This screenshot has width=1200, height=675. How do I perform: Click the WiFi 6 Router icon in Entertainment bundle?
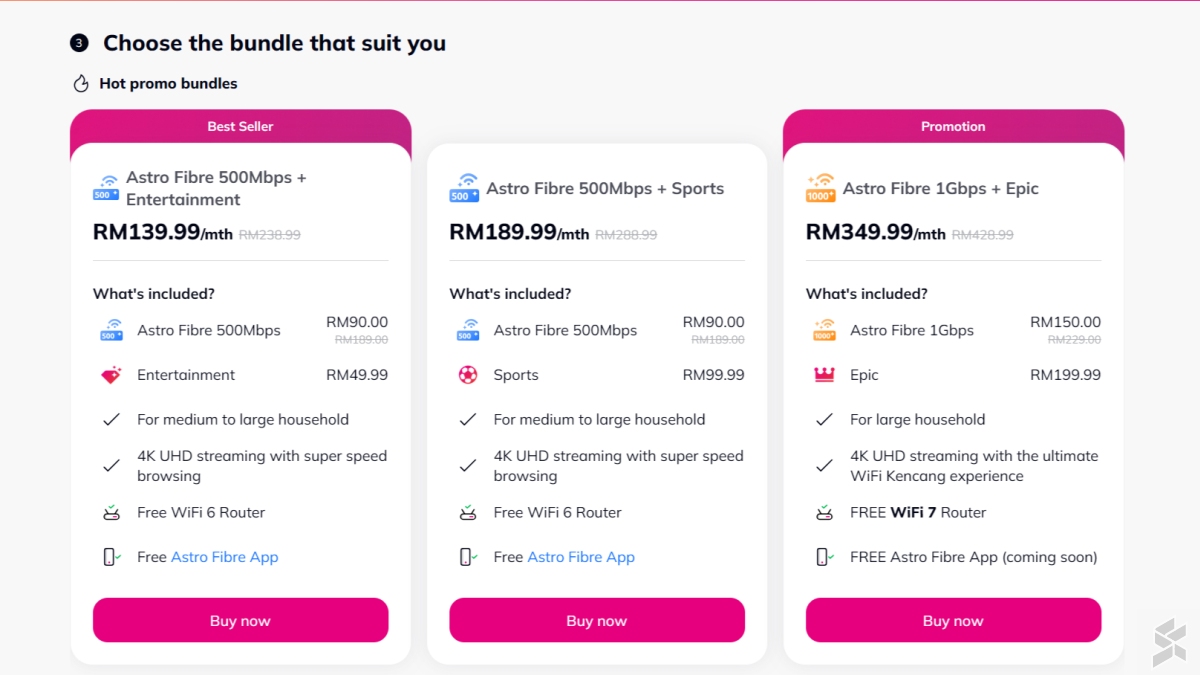[111, 513]
